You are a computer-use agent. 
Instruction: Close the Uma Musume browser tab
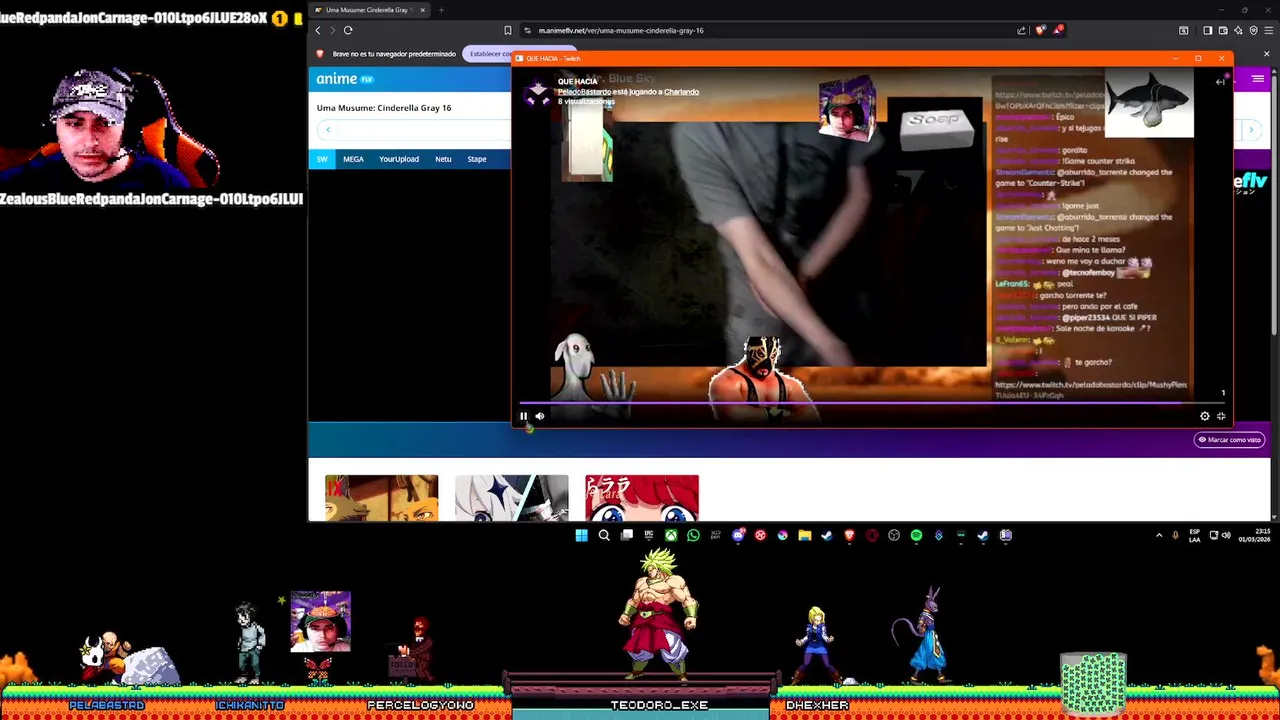pyautogui.click(x=422, y=10)
